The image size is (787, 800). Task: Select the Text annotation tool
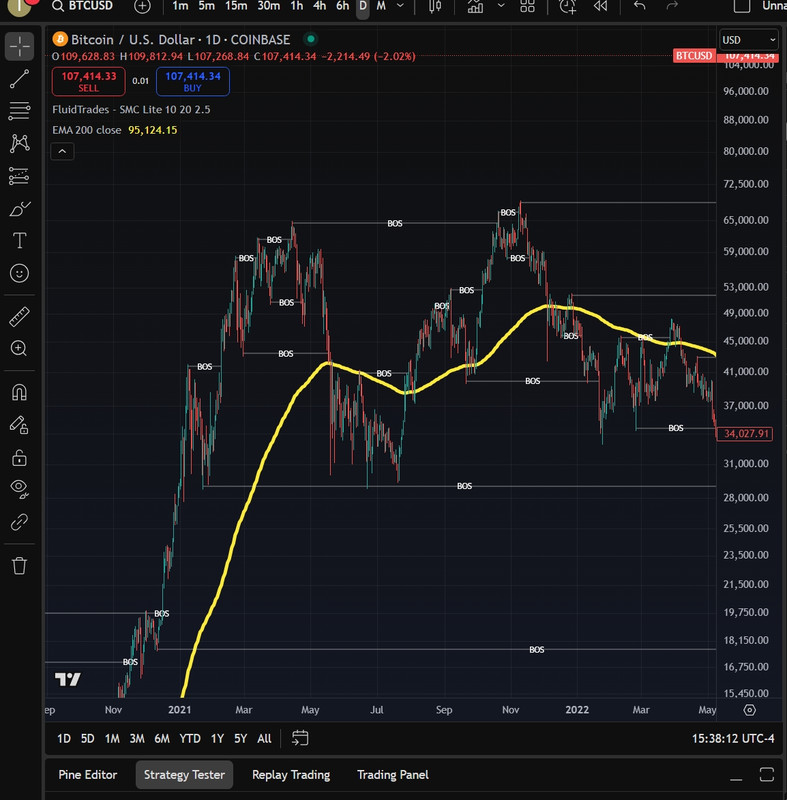point(19,241)
